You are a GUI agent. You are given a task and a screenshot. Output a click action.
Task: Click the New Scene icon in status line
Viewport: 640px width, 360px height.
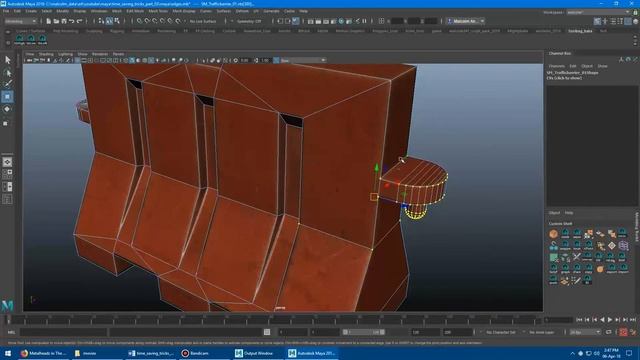coord(48,21)
